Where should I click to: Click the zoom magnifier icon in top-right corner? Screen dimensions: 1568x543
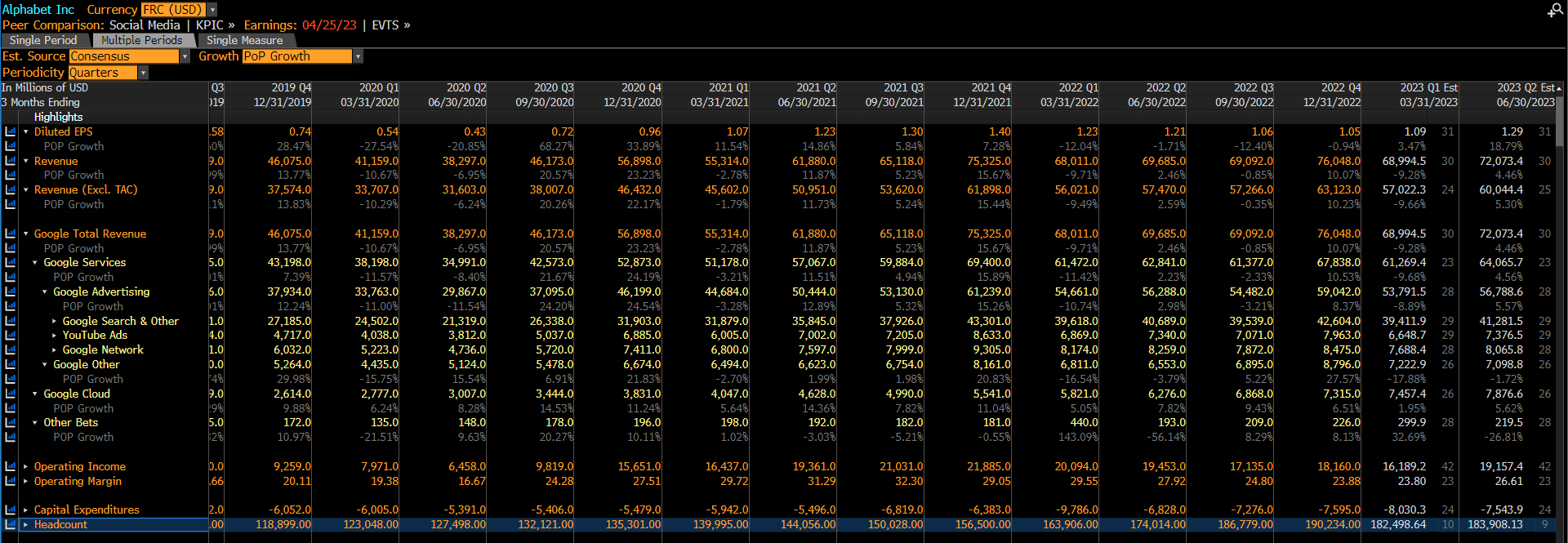click(1554, 10)
